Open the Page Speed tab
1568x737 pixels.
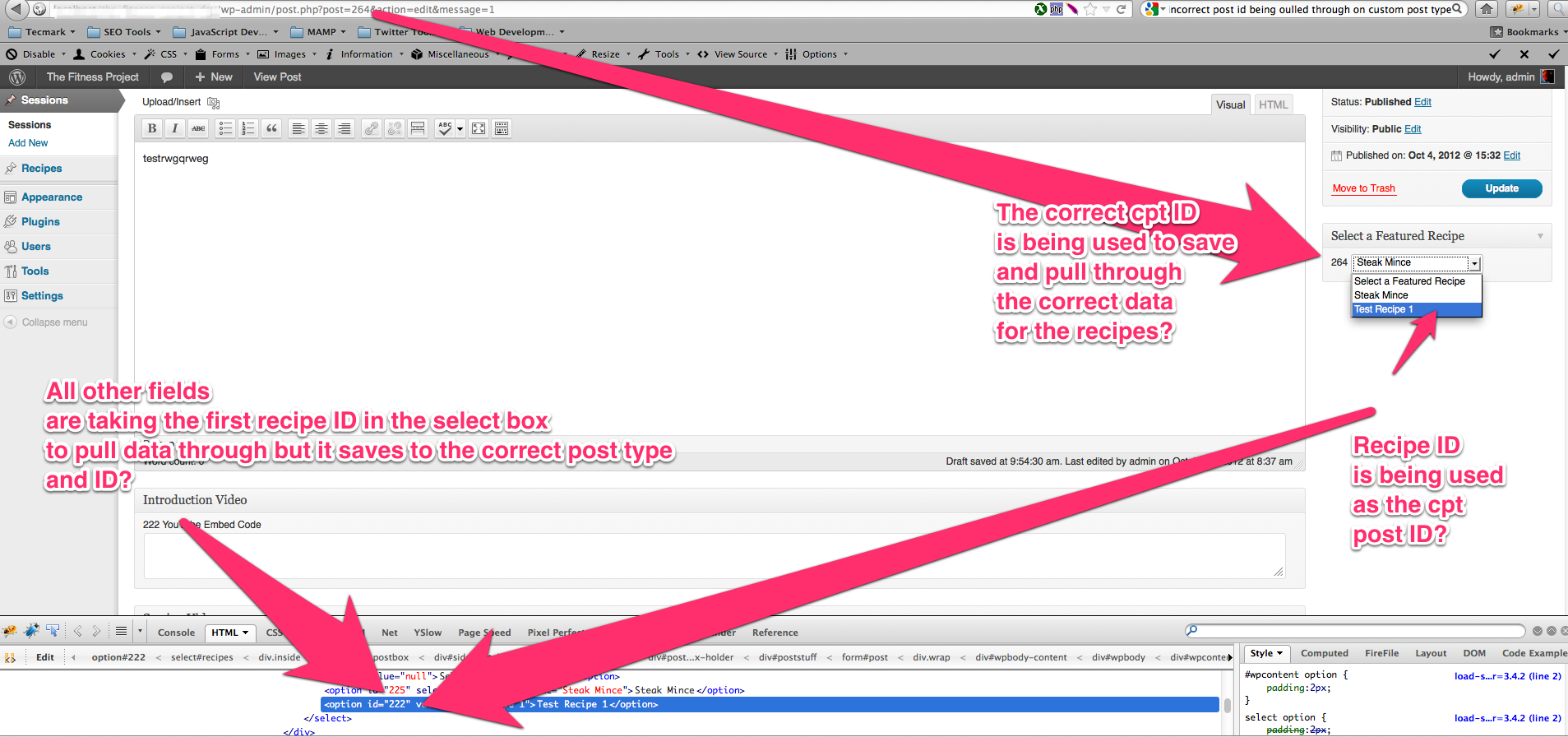point(484,633)
